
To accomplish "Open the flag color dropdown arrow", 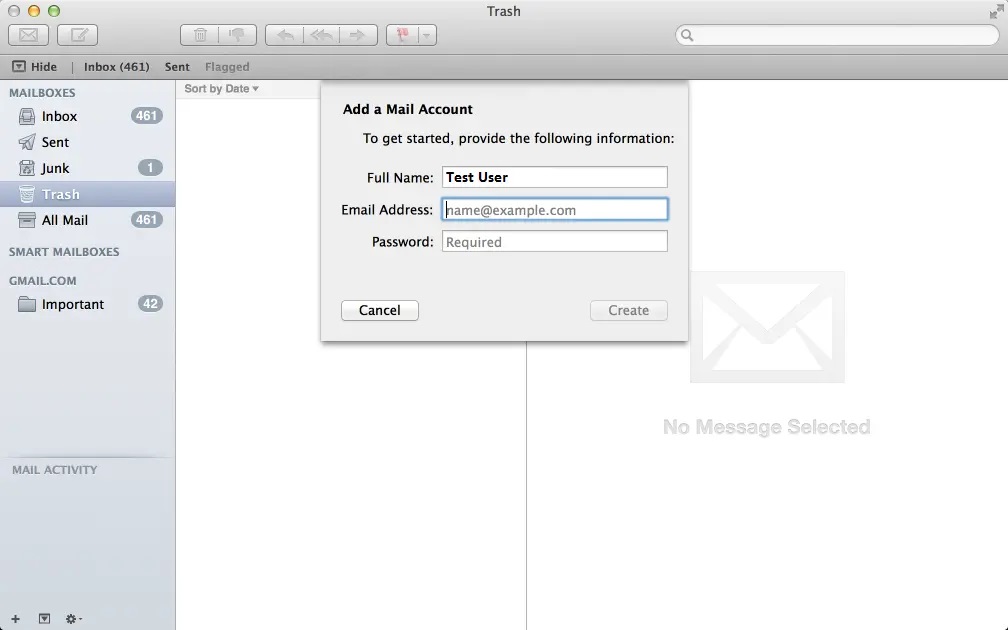I will click(x=427, y=35).
